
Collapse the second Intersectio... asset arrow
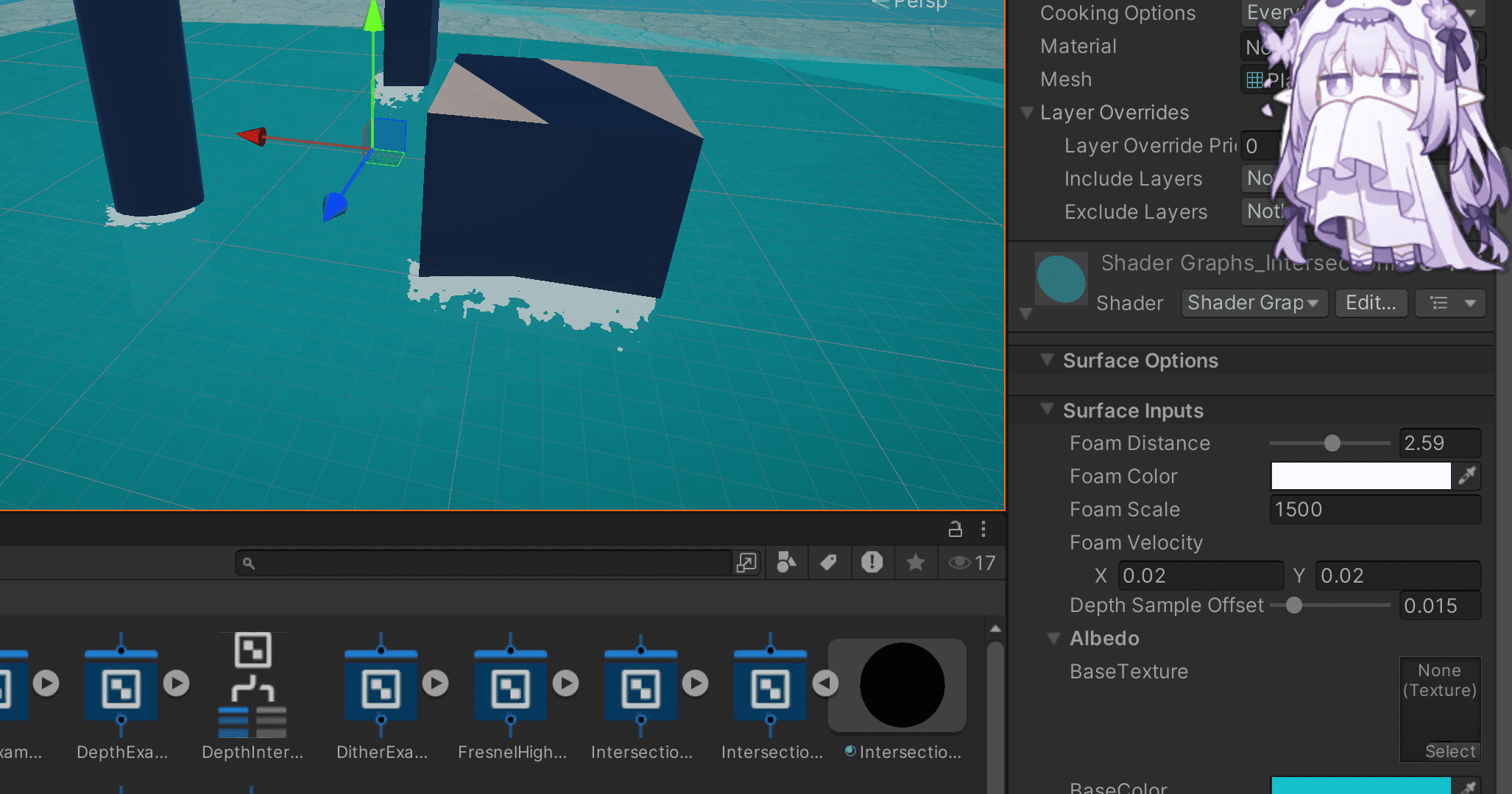tap(826, 684)
